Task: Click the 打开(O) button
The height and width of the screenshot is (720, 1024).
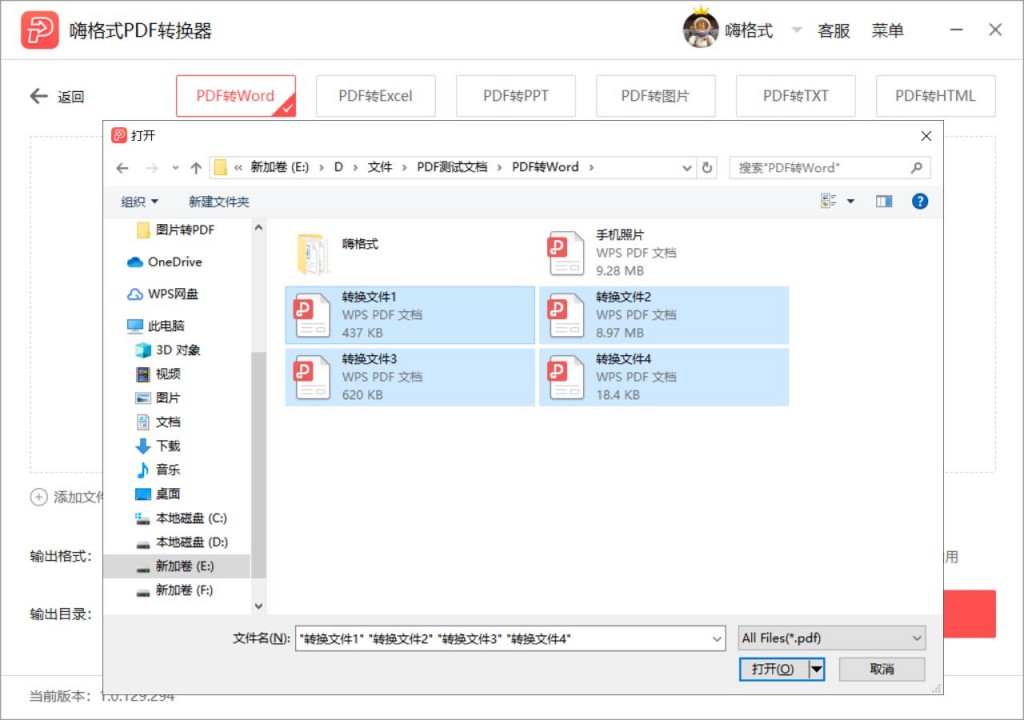Action: pyautogui.click(x=774, y=669)
